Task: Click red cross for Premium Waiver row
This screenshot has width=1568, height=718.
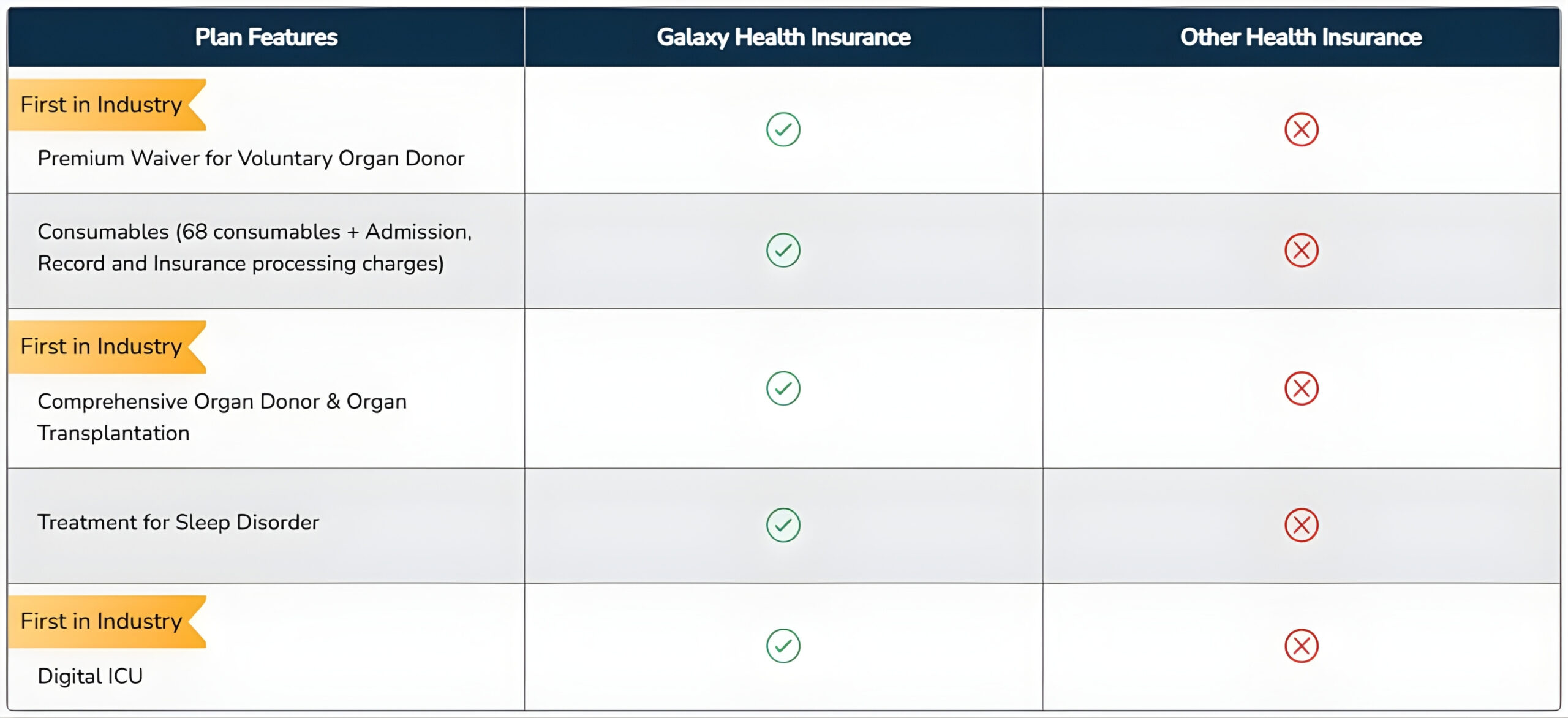Action: [x=1301, y=129]
